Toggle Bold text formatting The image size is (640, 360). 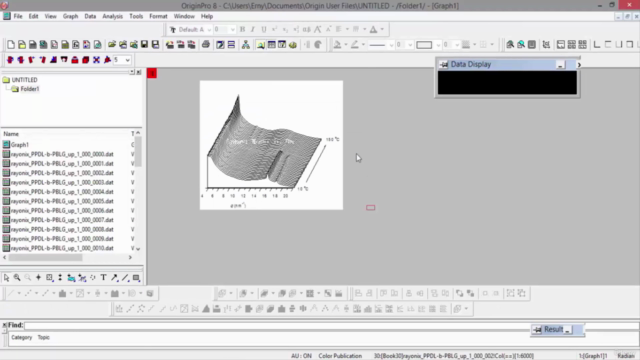pos(242,29)
